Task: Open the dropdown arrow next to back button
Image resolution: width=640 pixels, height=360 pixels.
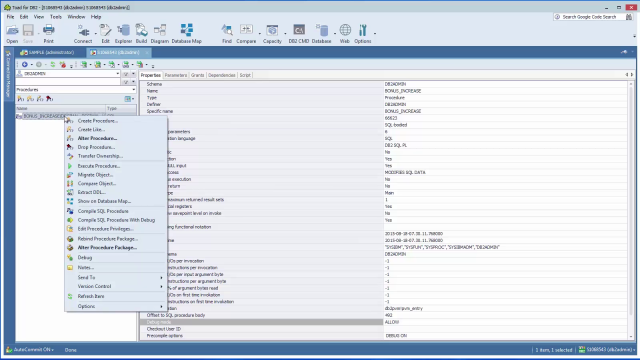Action: (x=31, y=64)
